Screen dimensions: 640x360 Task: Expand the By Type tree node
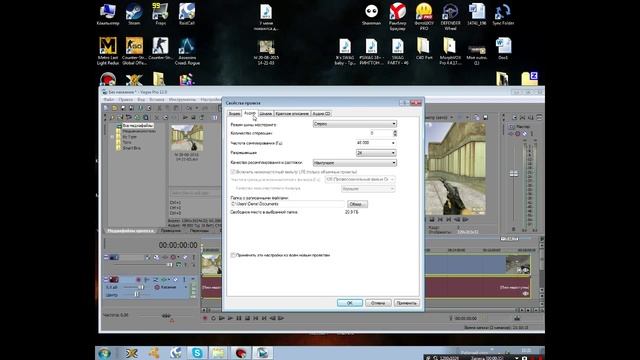point(112,137)
